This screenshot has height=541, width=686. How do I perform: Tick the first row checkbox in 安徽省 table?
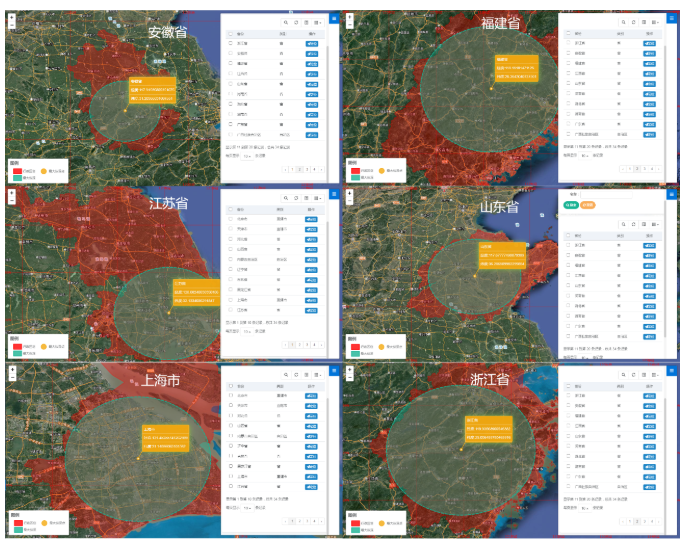[231, 43]
